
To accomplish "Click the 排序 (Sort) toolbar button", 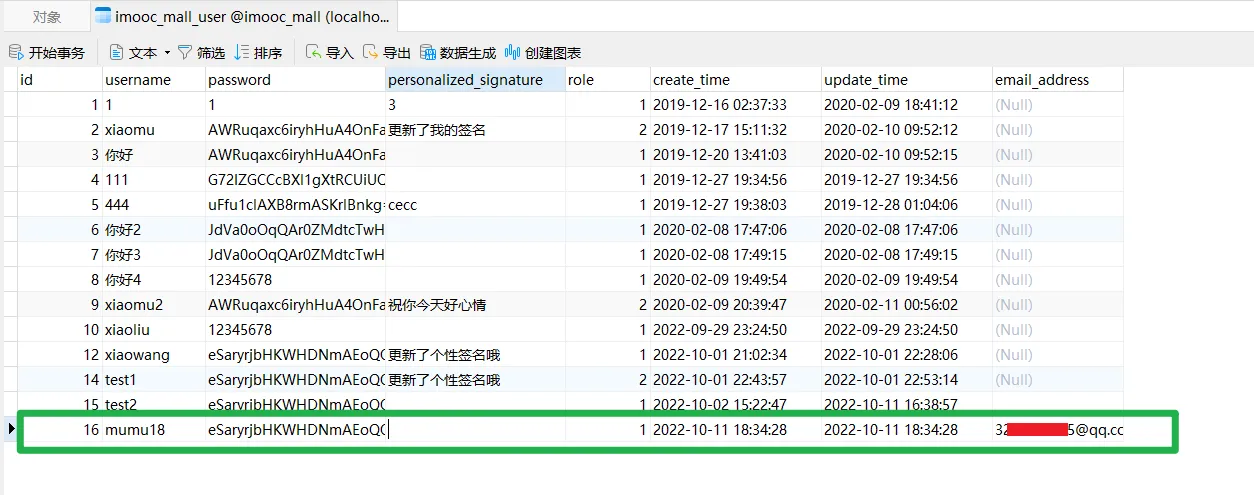I will tap(259, 53).
